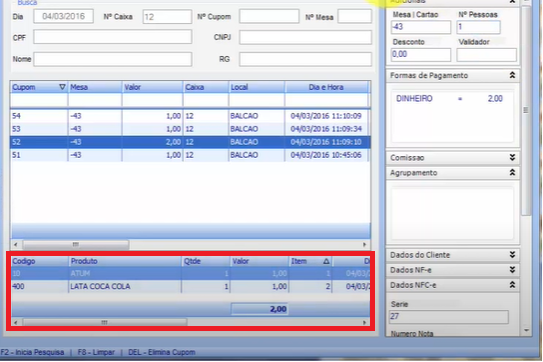This screenshot has height=362, width=543.
Task: Click the coupon grid horizontal scrollbar thumb
Action: tap(76, 245)
